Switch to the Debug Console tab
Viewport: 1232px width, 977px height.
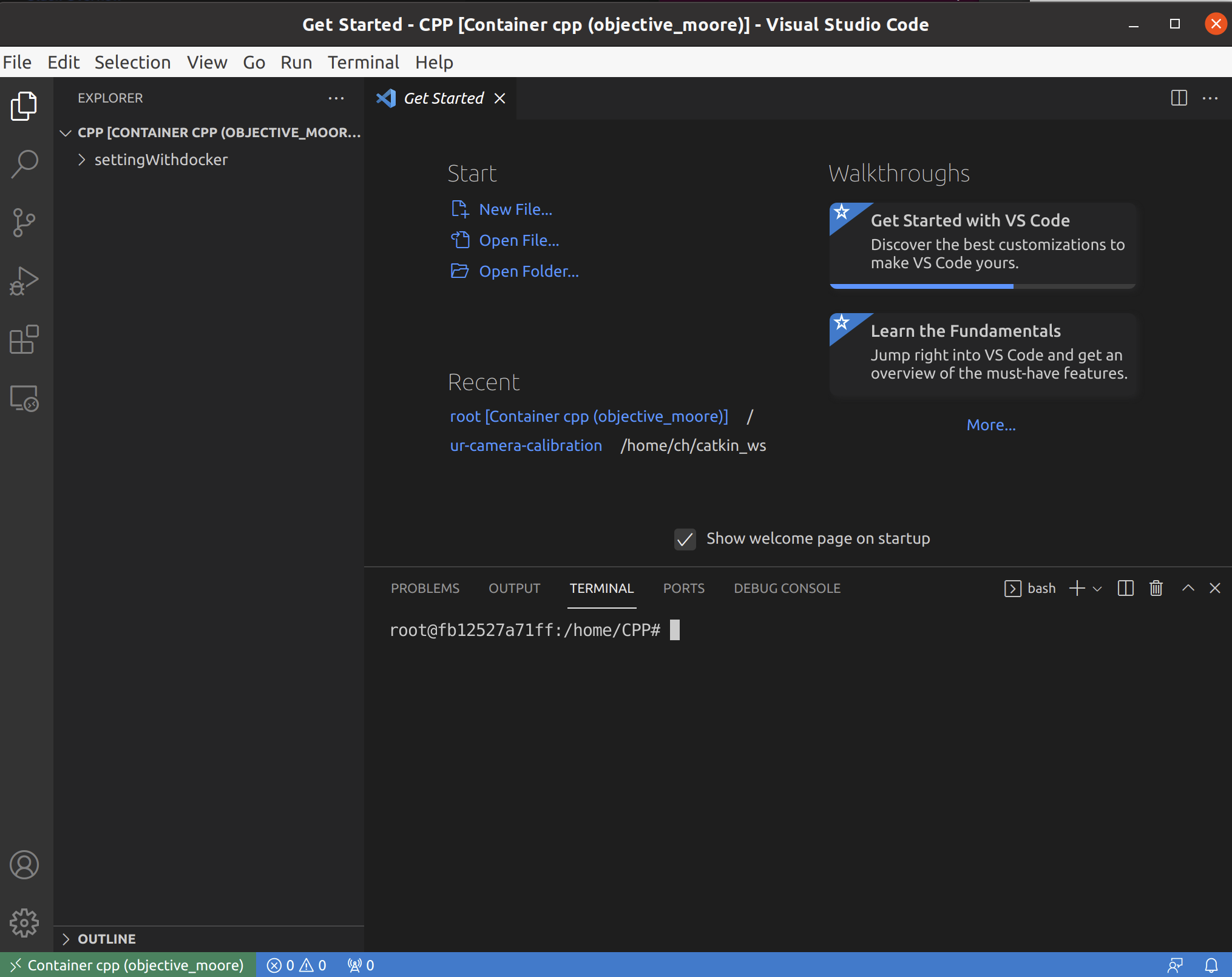point(787,588)
